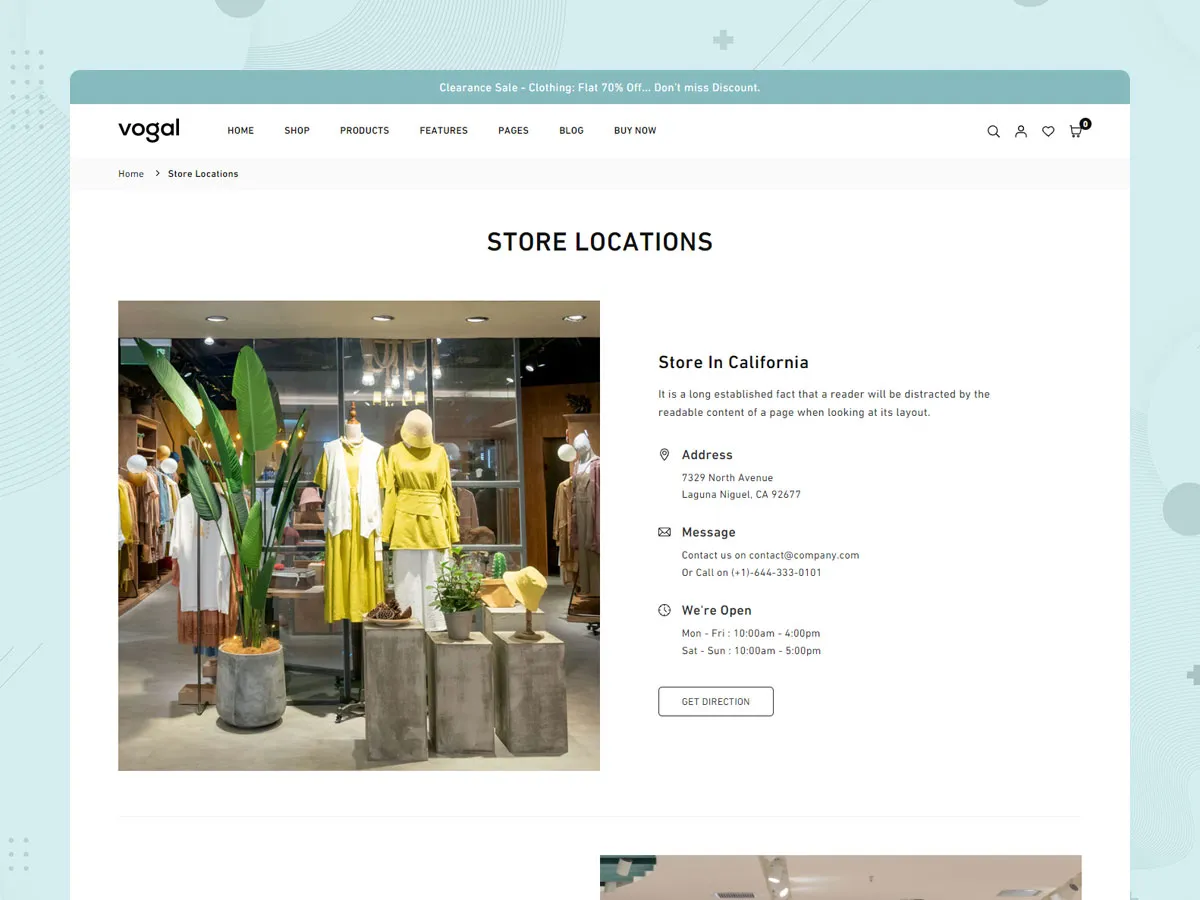
Task: Click the We're Open clock icon
Action: pyautogui.click(x=664, y=610)
